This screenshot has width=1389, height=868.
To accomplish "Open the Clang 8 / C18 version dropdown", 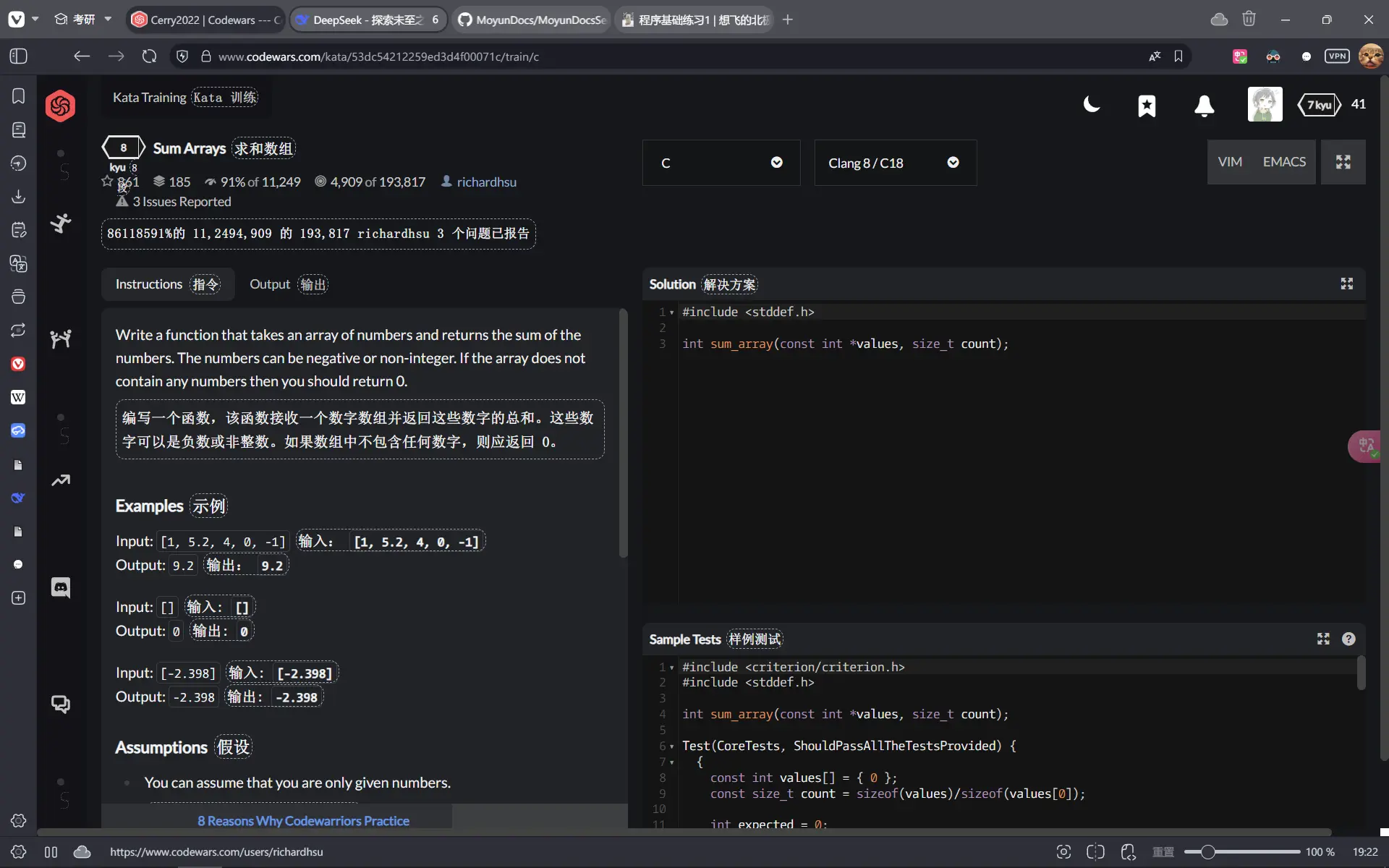I will click(x=894, y=163).
